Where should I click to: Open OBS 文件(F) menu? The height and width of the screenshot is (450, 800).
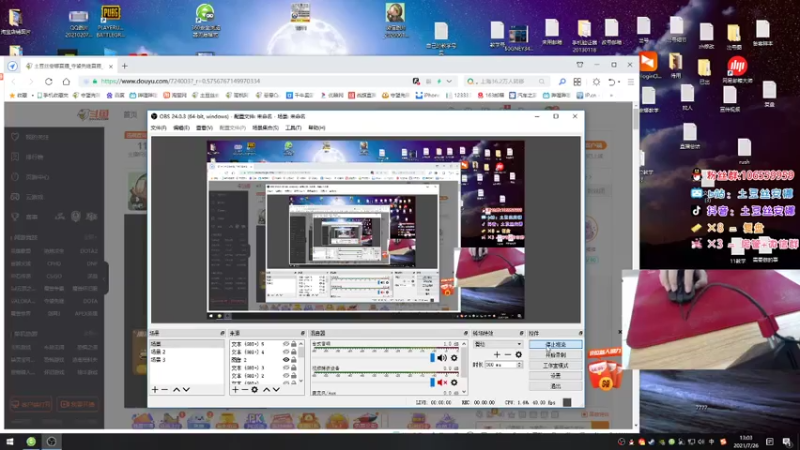point(159,128)
